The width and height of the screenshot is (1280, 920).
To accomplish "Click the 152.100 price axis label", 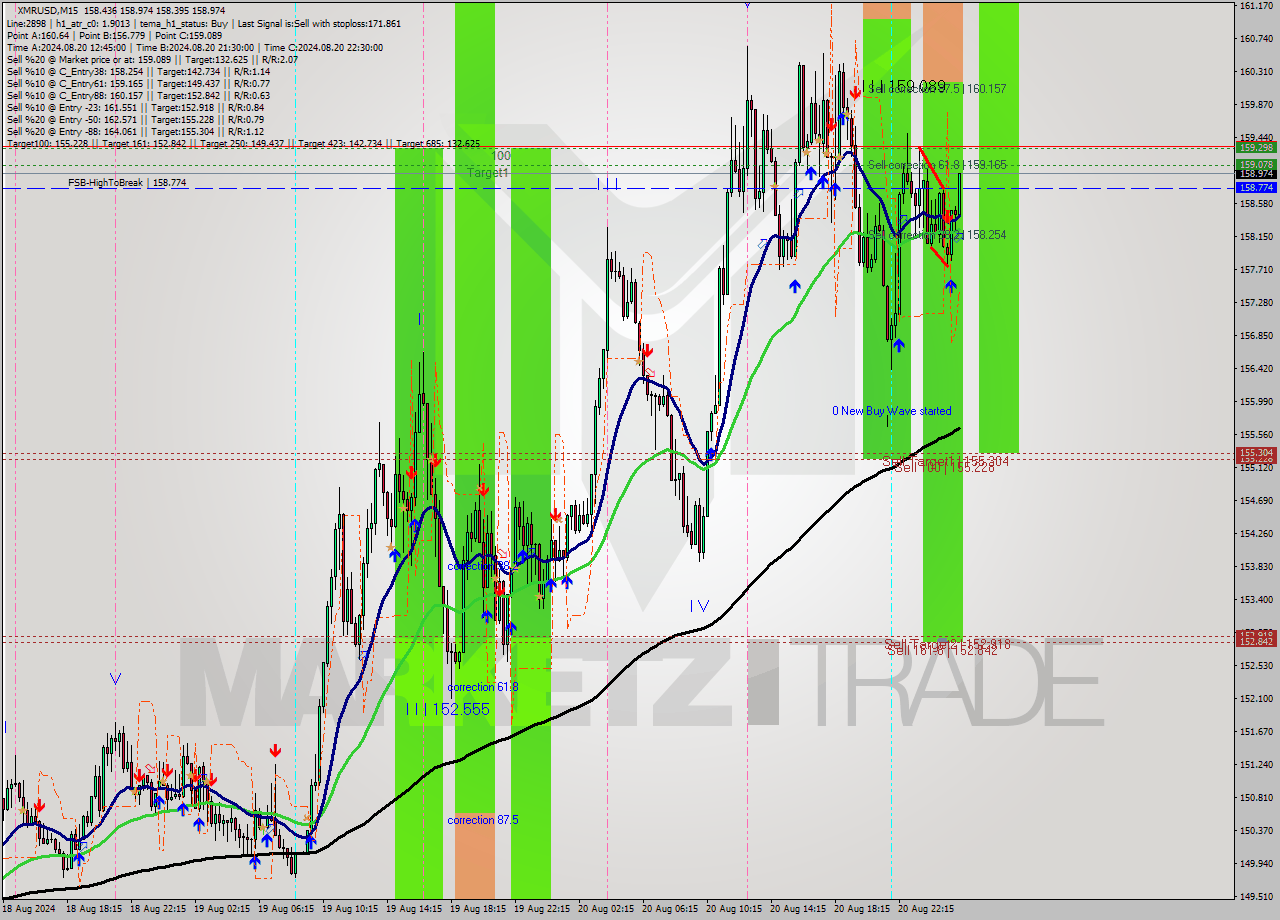I will click(x=1256, y=699).
